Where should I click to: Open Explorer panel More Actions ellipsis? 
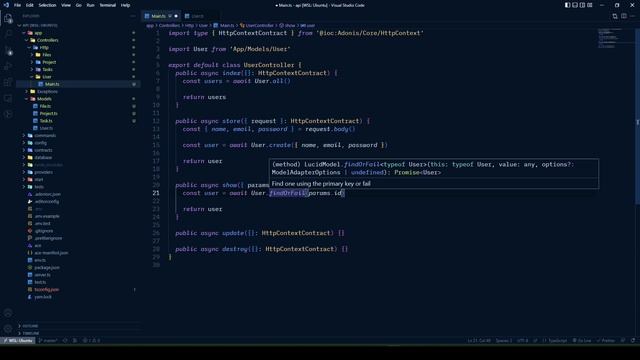click(133, 16)
